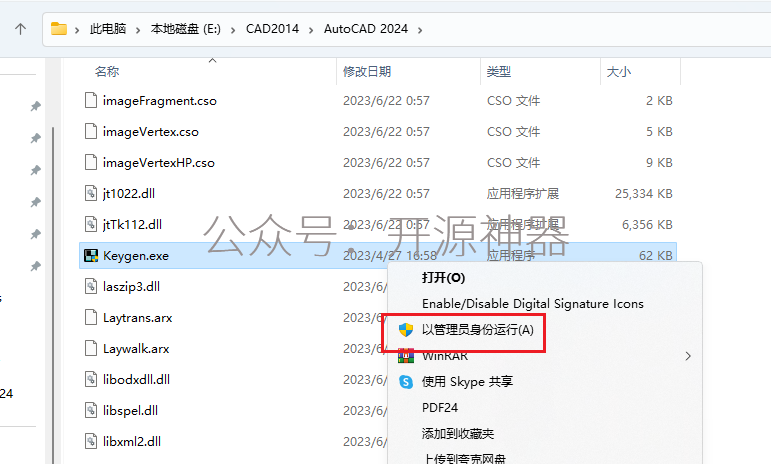The height and width of the screenshot is (464, 771).
Task: Select libxml2.dll file icon
Action: 91,441
